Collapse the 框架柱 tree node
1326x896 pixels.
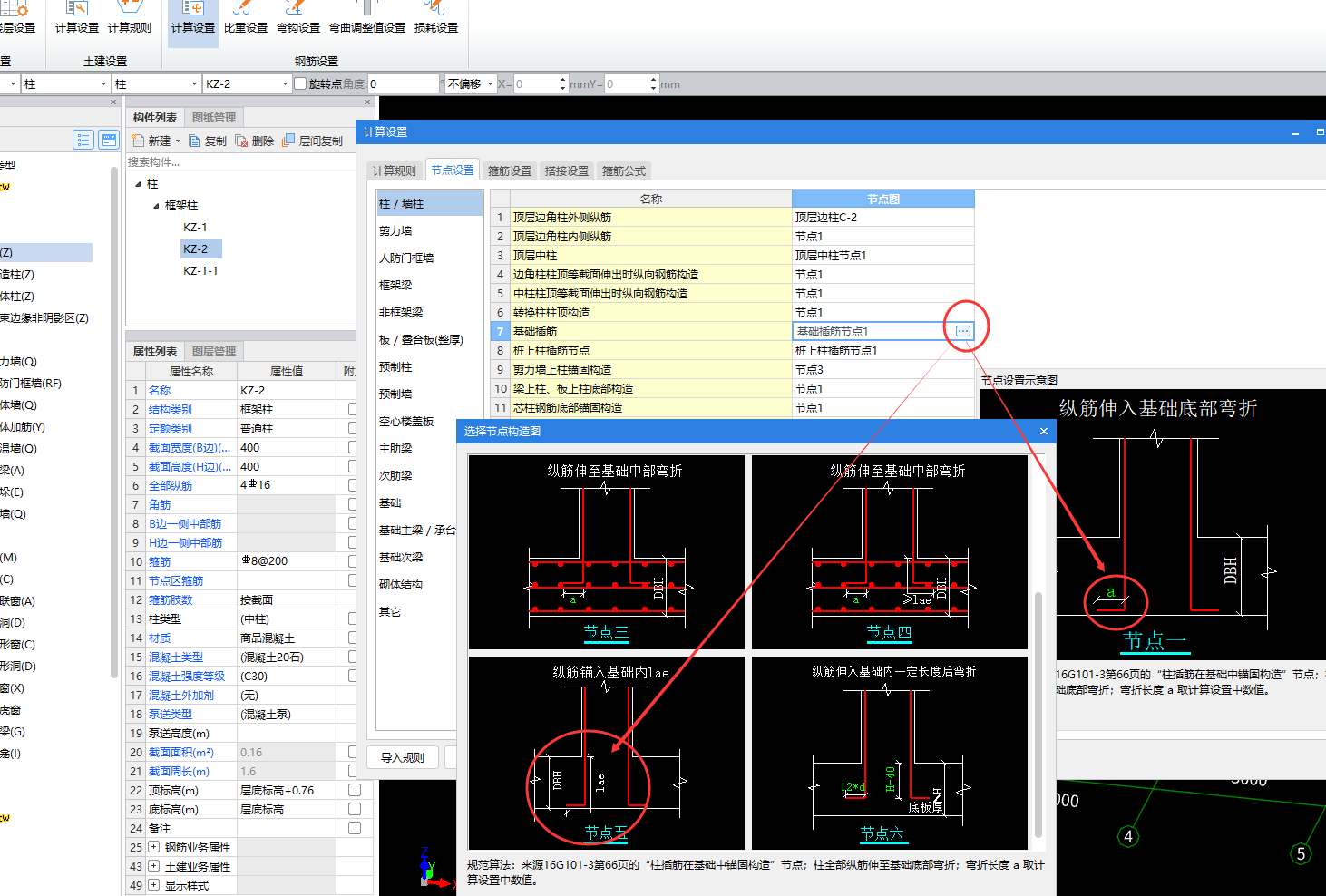[x=156, y=206]
